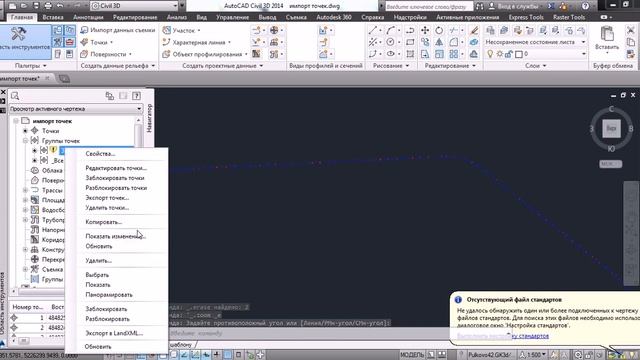Image resolution: width=640 pixels, height=360 pixels.
Task: Activate the Trim tool
Action: click(x=453, y=31)
